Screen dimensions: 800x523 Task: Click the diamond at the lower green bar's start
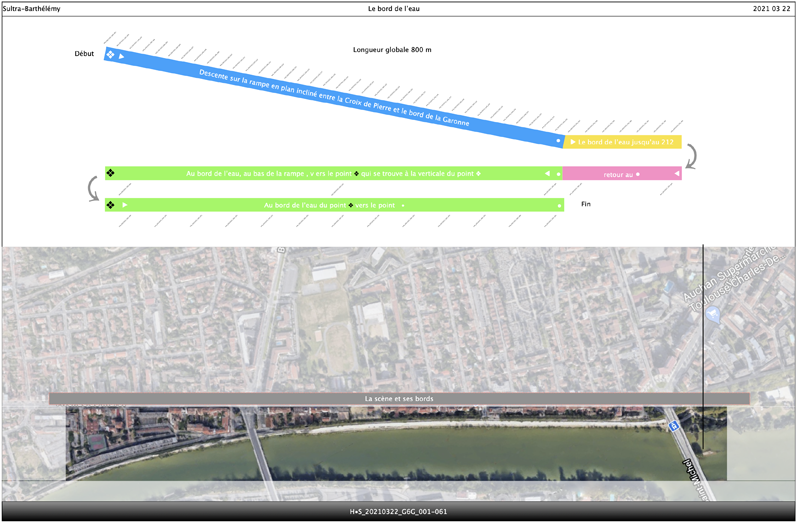pos(111,204)
